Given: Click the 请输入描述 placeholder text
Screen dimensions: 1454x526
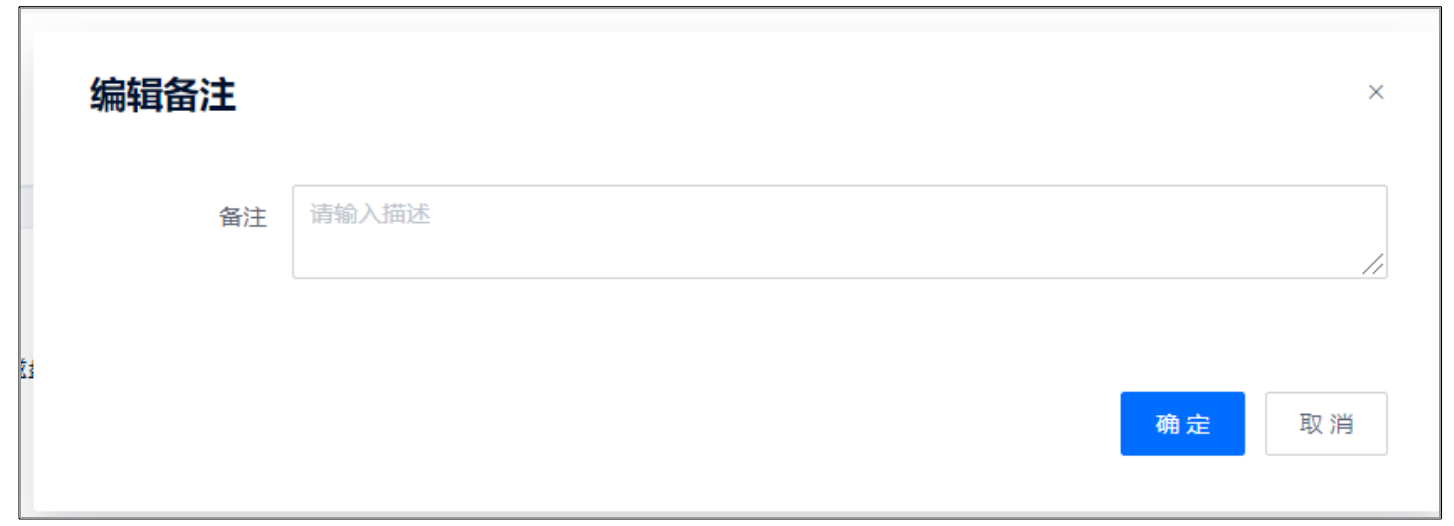Looking at the screenshot, I should (370, 215).
